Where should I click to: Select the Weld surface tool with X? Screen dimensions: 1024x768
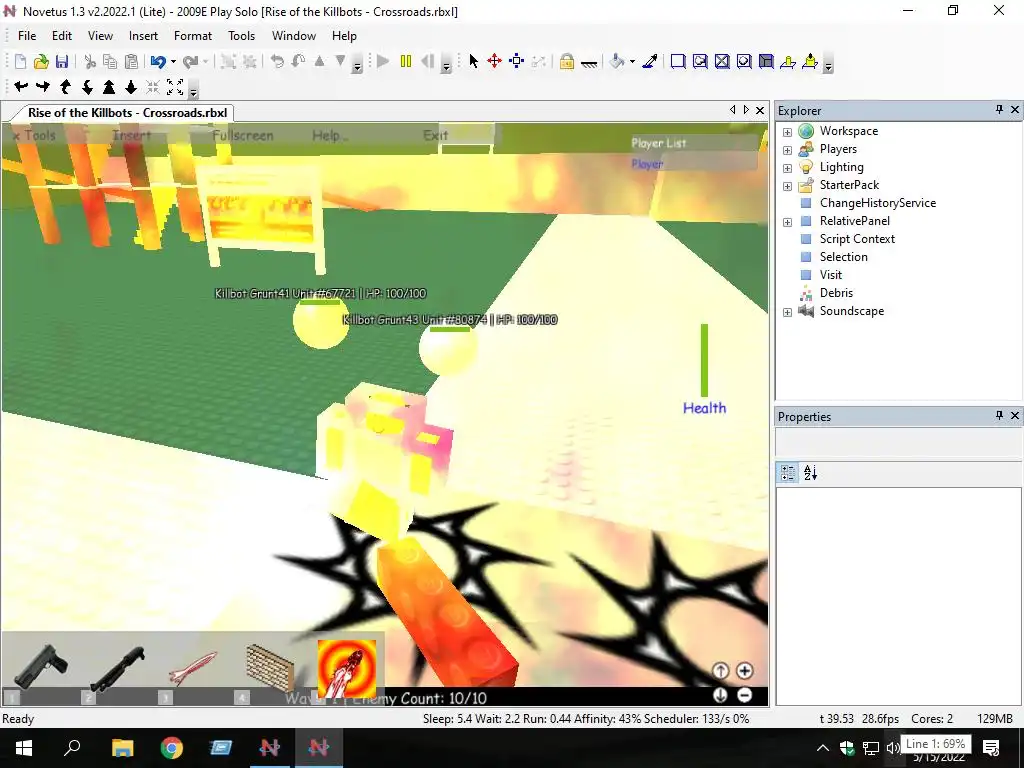click(x=722, y=61)
